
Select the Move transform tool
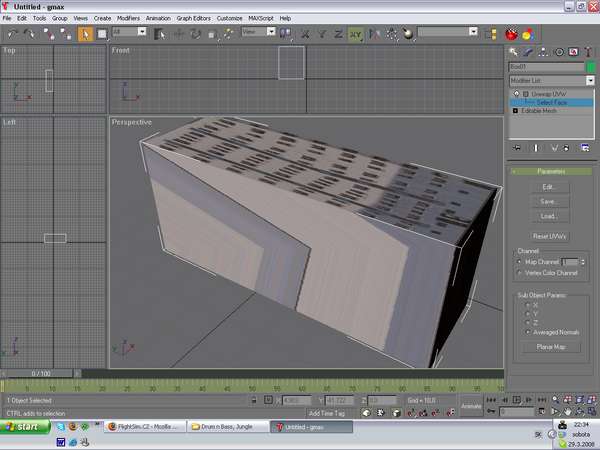point(178,33)
